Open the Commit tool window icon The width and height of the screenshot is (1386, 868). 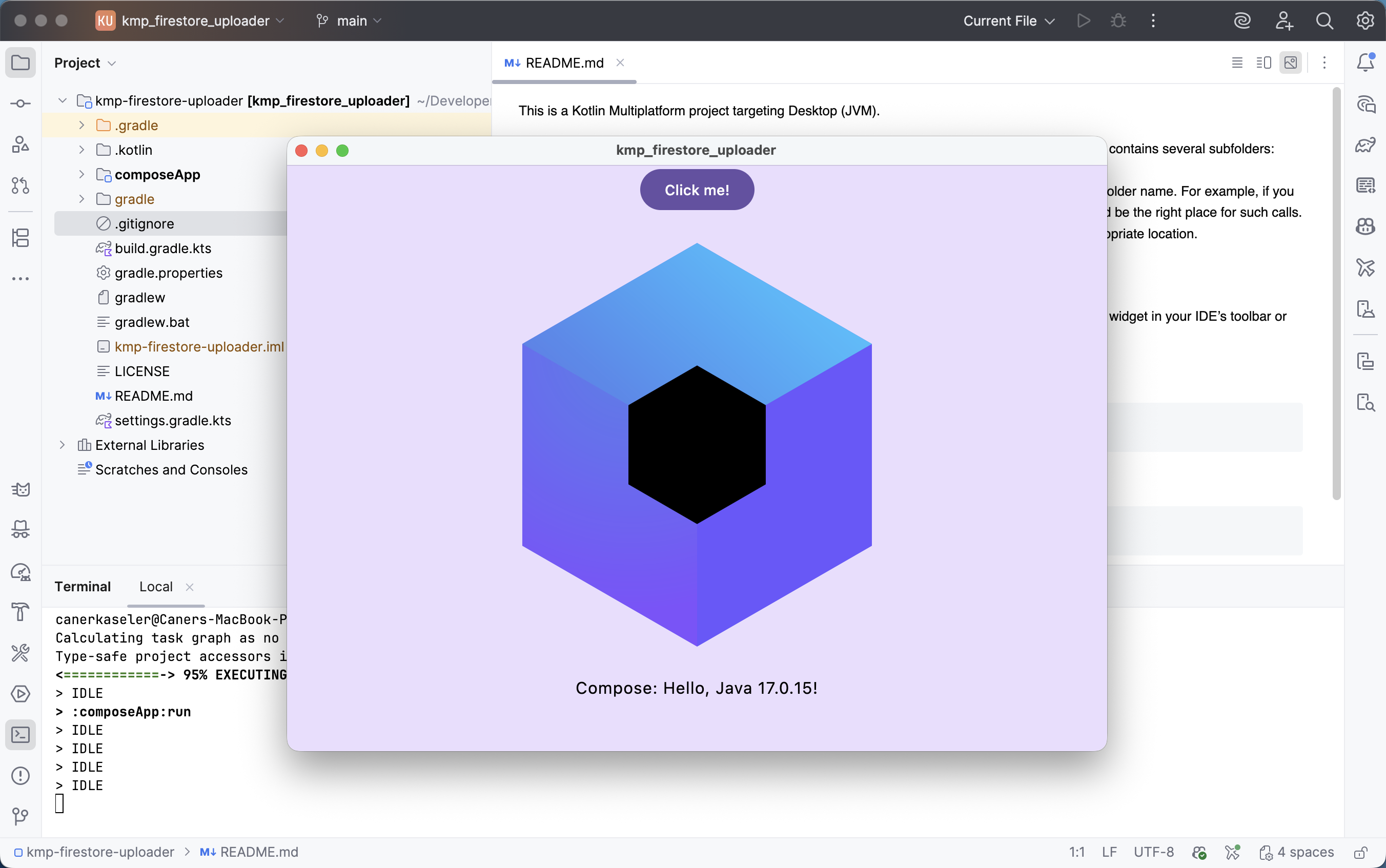click(x=21, y=104)
